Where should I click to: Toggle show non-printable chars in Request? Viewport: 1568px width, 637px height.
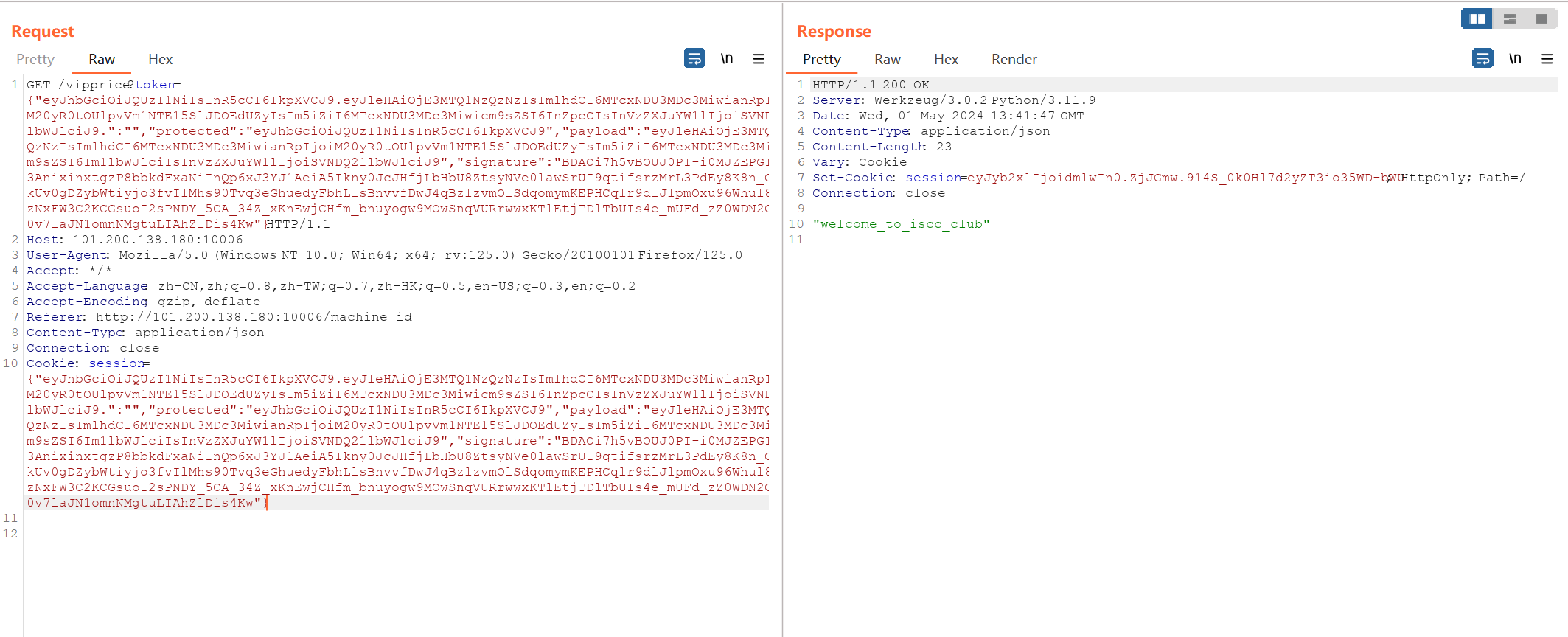(x=727, y=58)
